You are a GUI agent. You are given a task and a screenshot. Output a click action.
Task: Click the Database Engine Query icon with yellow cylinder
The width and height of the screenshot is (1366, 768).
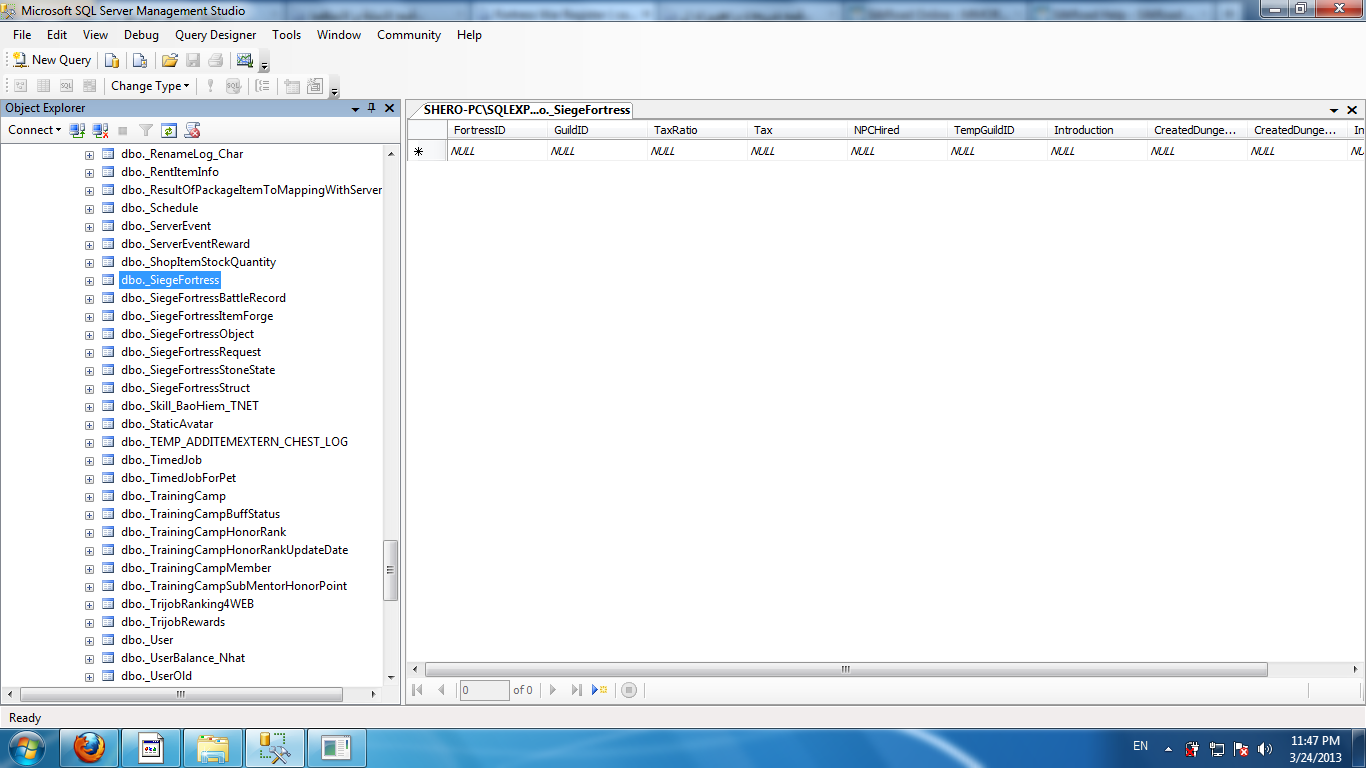tap(112, 60)
